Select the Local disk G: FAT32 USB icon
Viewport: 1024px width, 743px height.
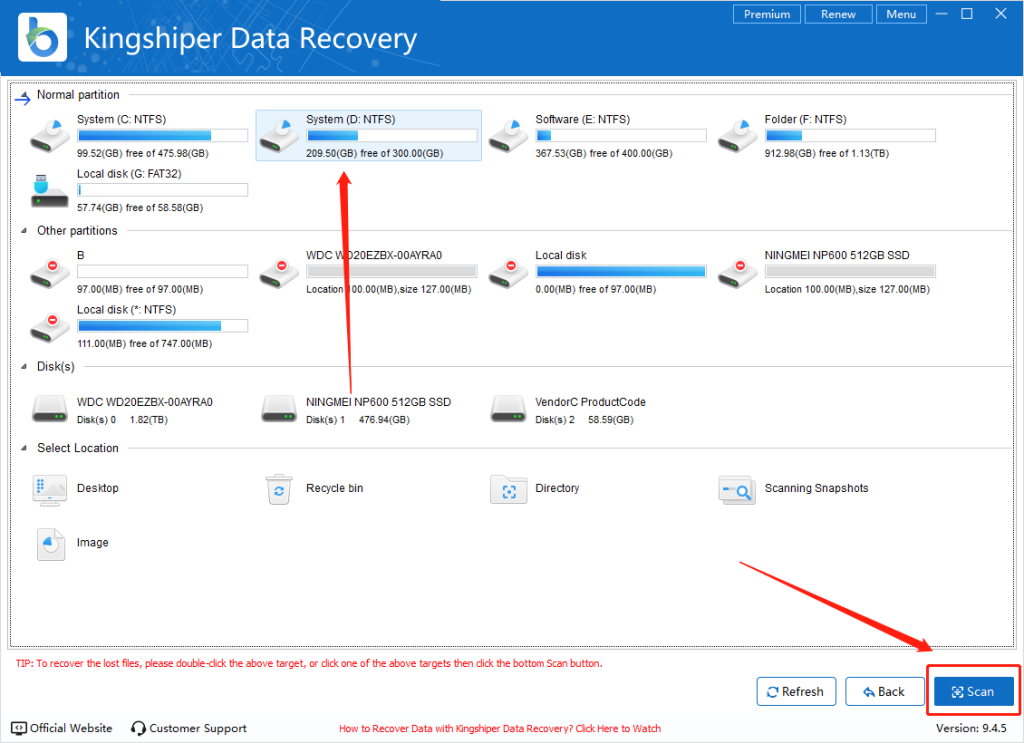pyautogui.click(x=50, y=191)
